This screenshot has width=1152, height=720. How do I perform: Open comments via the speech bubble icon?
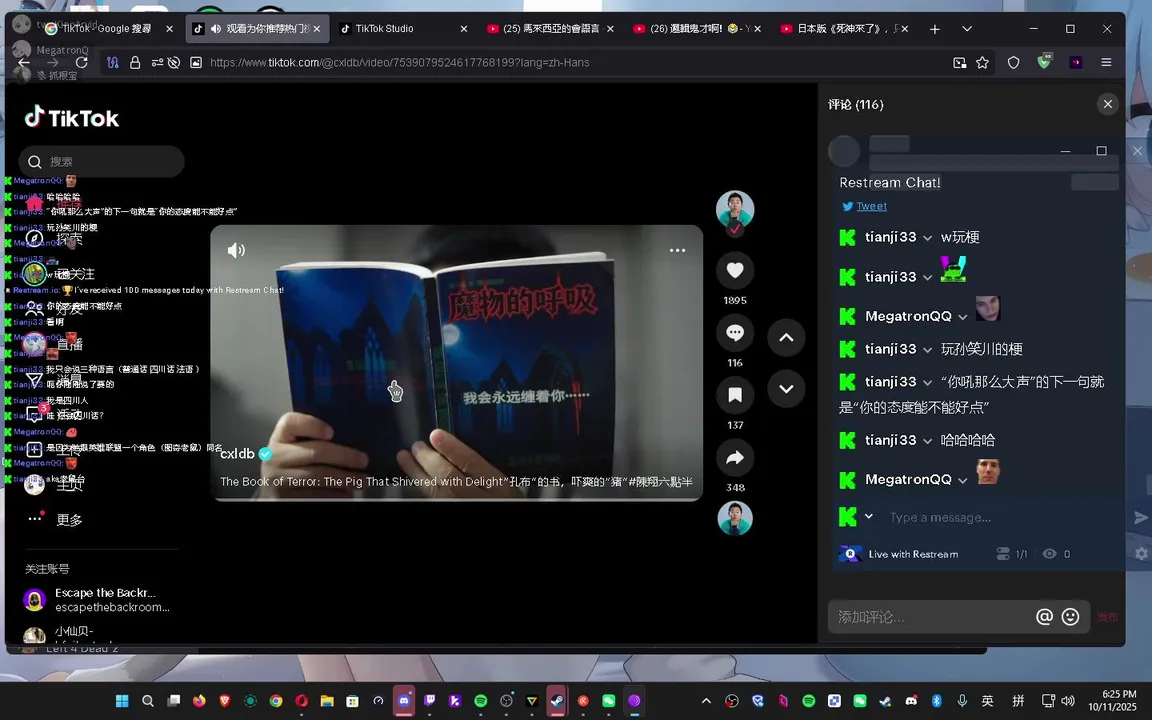(735, 333)
